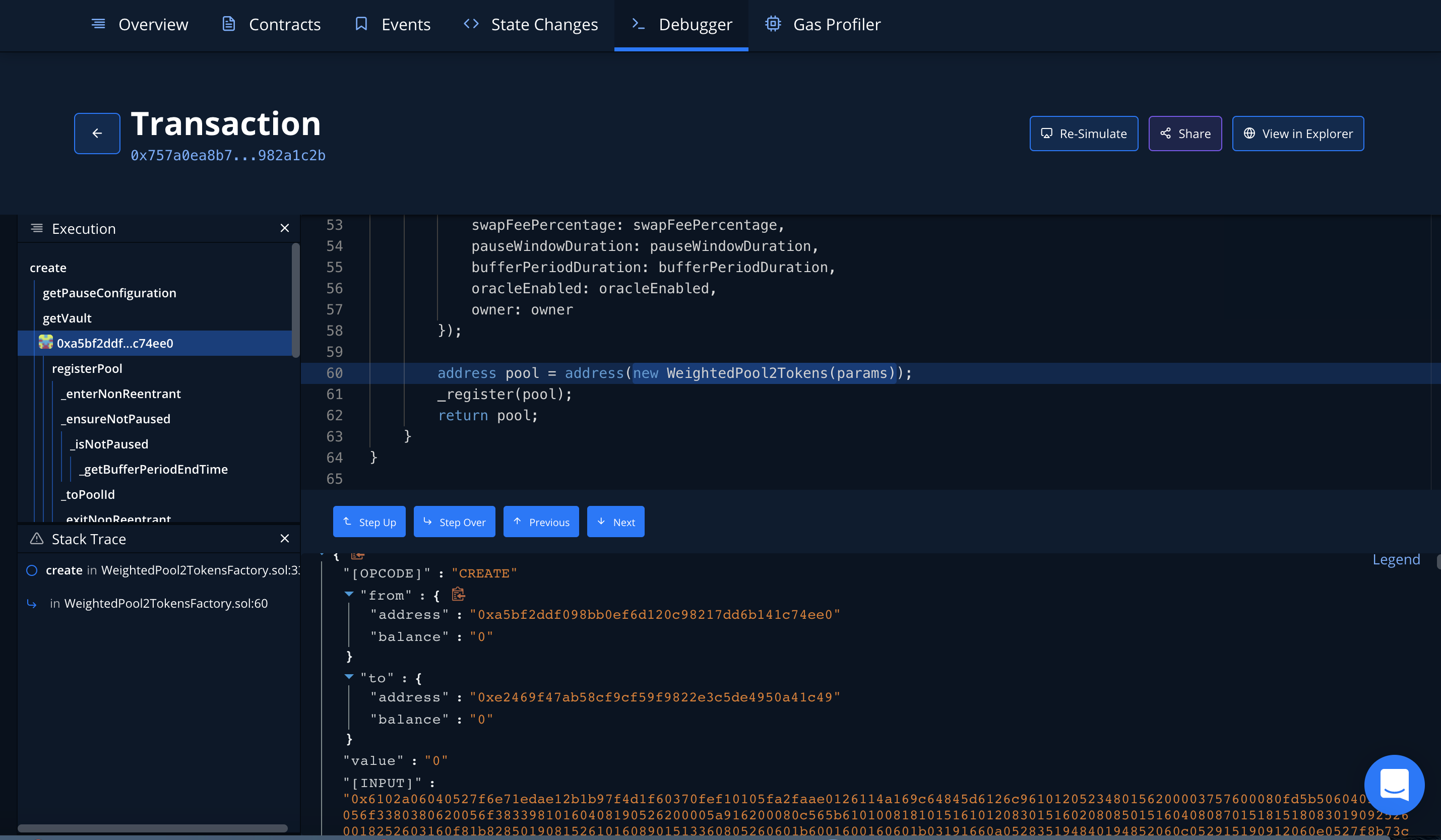Click the Overview tab list icon
1441x840 pixels.
point(98,24)
